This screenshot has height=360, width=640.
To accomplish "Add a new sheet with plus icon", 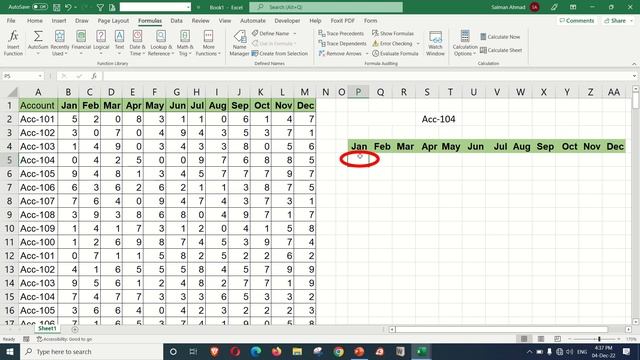I will (x=75, y=329).
